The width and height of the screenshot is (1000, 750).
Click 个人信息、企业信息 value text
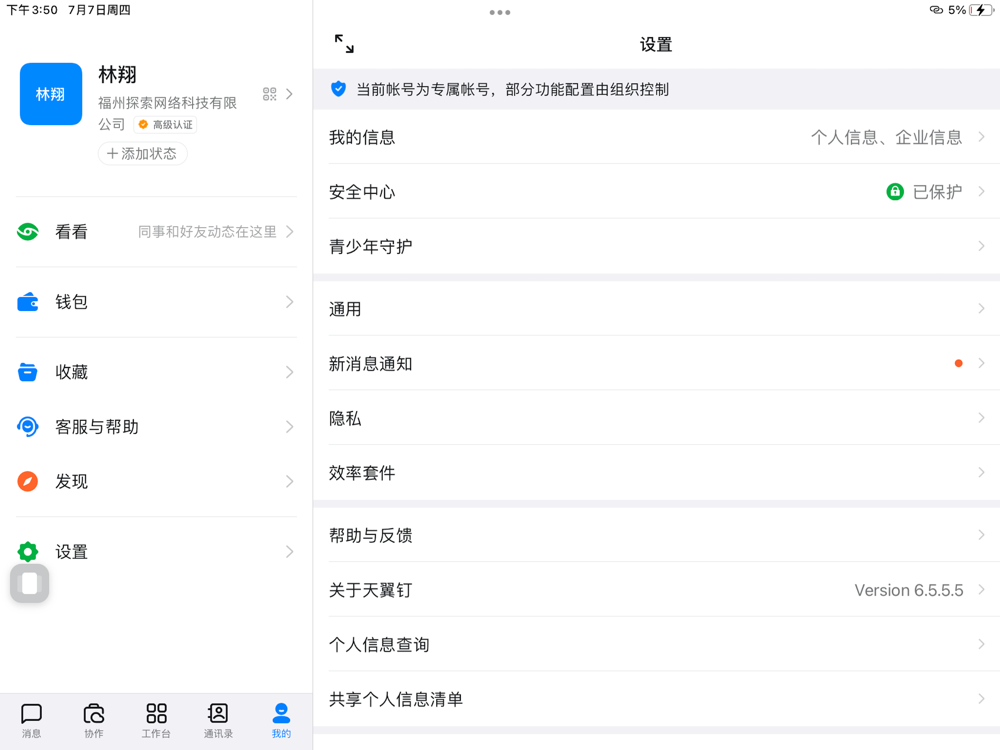coord(886,137)
